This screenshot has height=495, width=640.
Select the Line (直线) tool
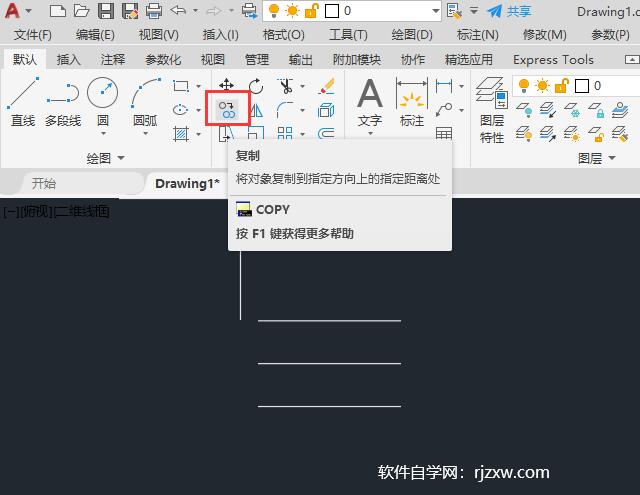pyautogui.click(x=23, y=101)
